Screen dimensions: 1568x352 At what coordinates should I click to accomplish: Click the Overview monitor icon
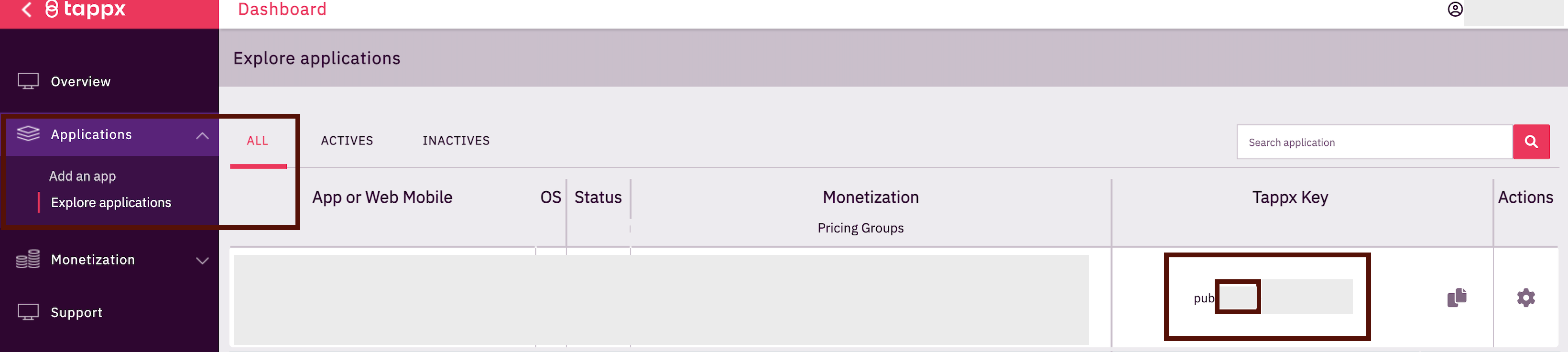tap(28, 82)
